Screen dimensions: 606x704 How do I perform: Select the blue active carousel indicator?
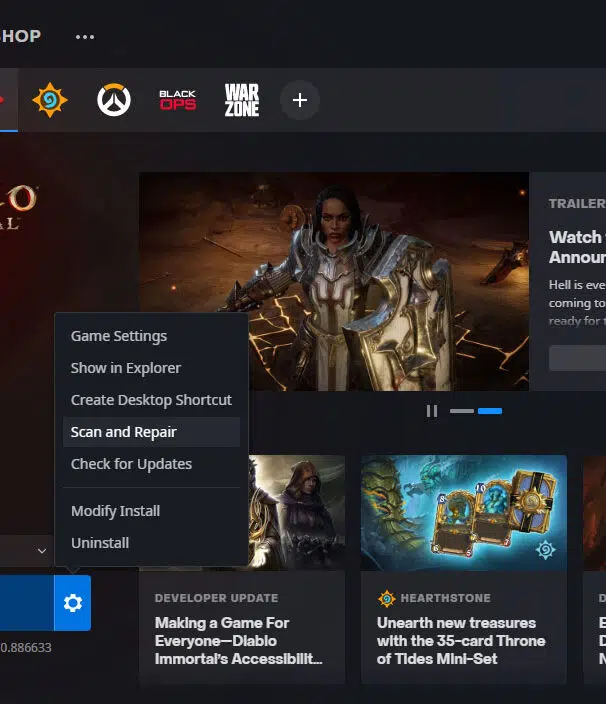click(490, 411)
